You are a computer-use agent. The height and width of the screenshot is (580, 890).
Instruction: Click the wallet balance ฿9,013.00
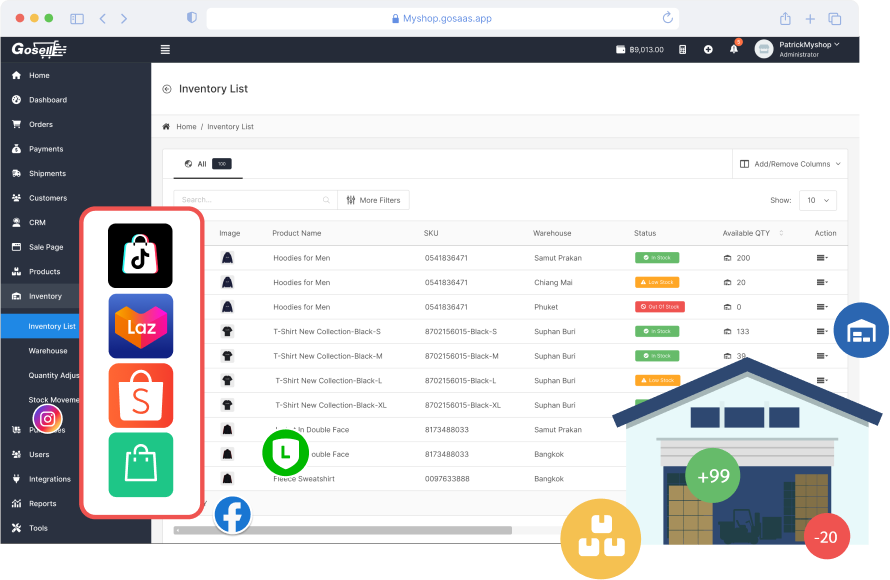point(640,49)
